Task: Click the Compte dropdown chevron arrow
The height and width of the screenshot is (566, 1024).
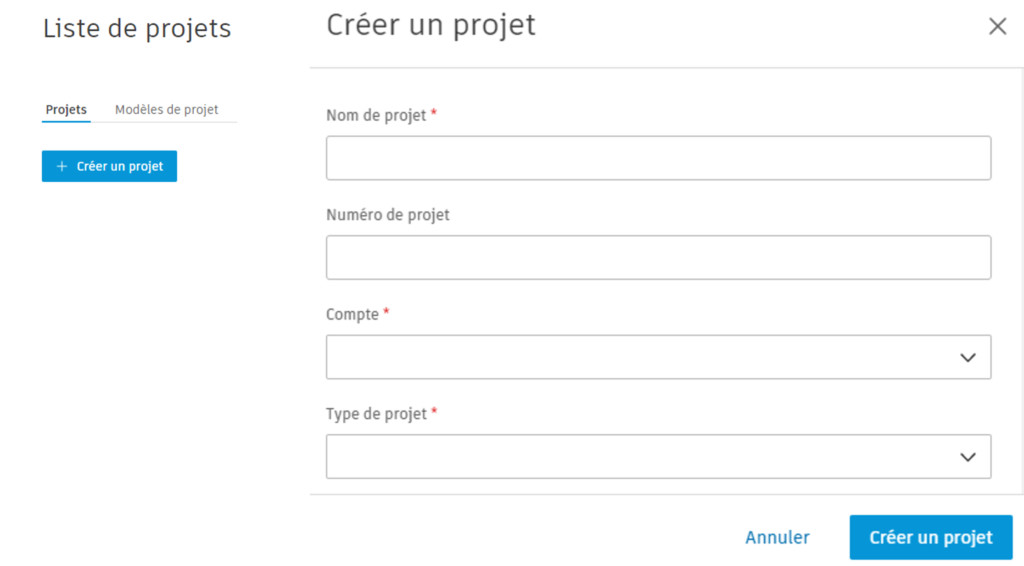Action: point(967,358)
